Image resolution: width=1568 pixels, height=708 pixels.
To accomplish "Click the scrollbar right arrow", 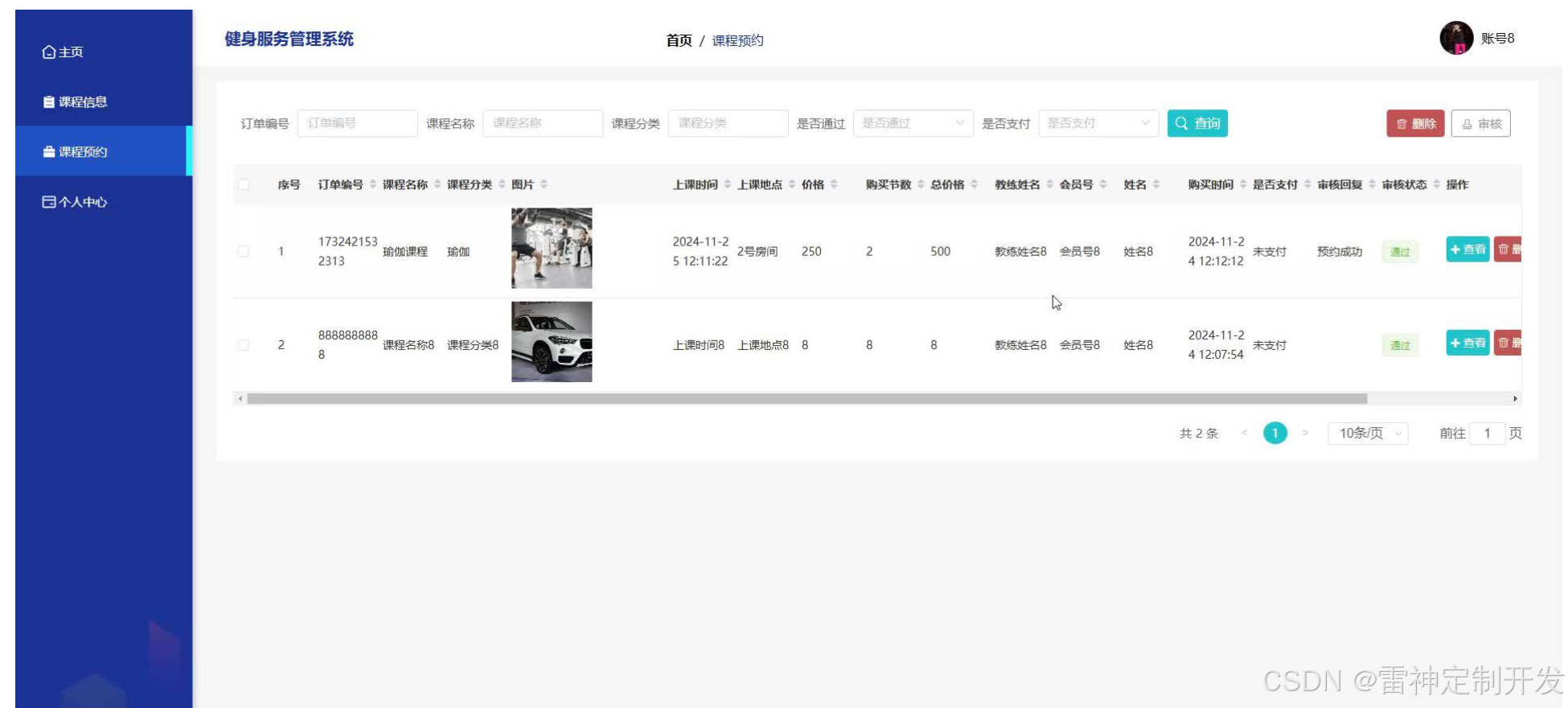I will pos(1515,399).
